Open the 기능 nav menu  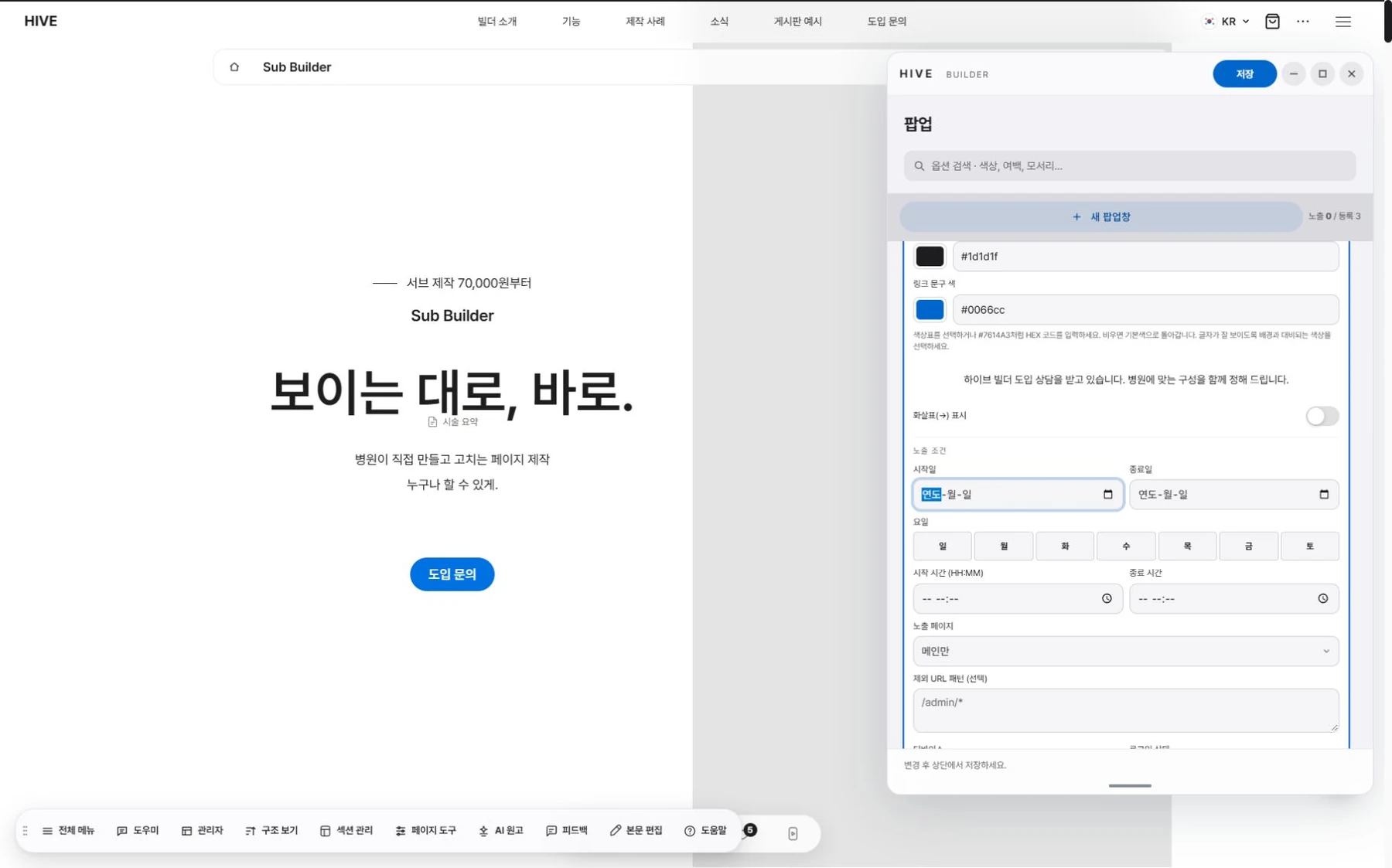click(x=571, y=22)
